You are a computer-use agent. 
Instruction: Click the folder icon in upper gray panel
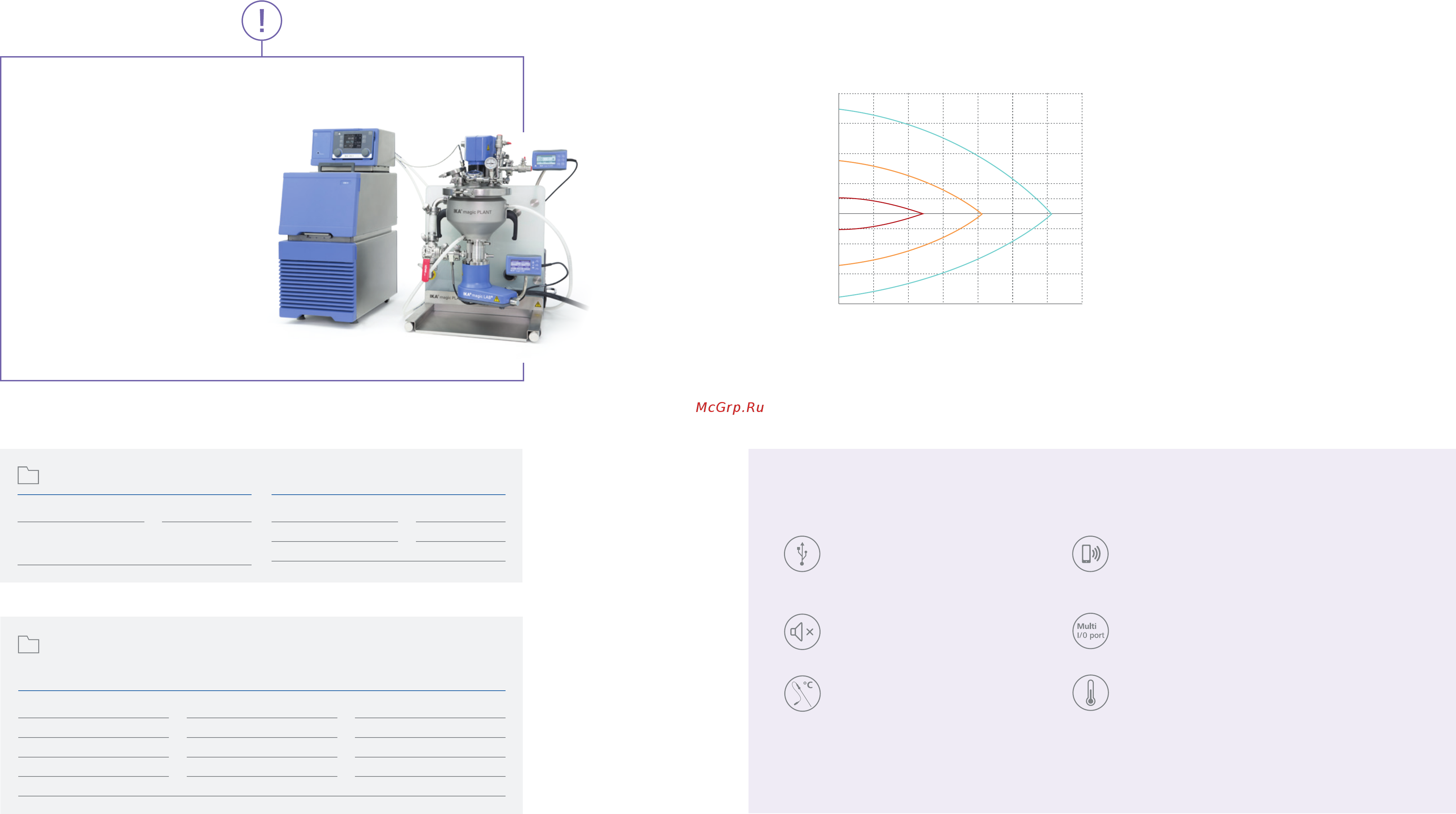(x=28, y=476)
